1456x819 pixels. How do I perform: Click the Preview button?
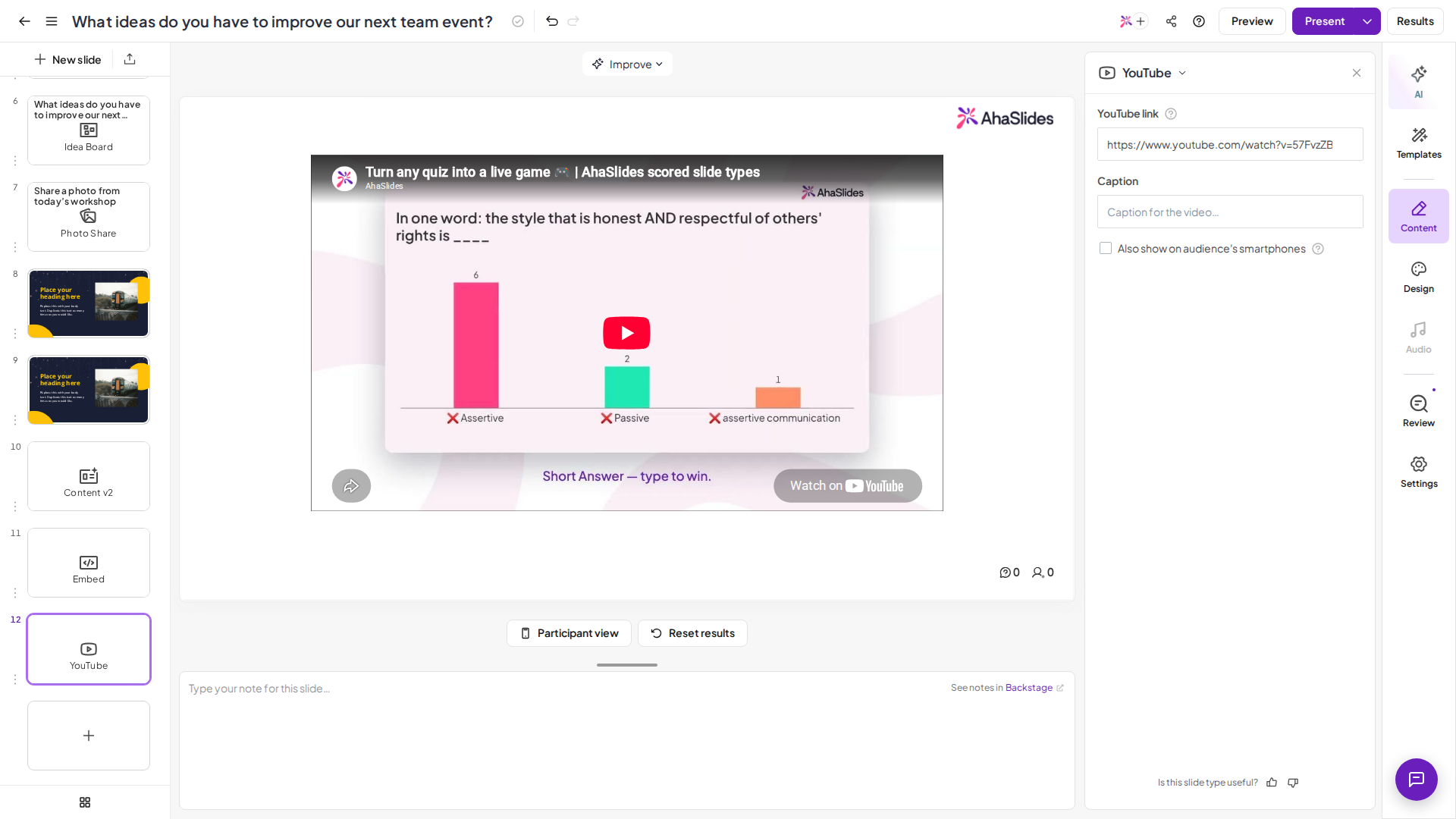[1252, 21]
